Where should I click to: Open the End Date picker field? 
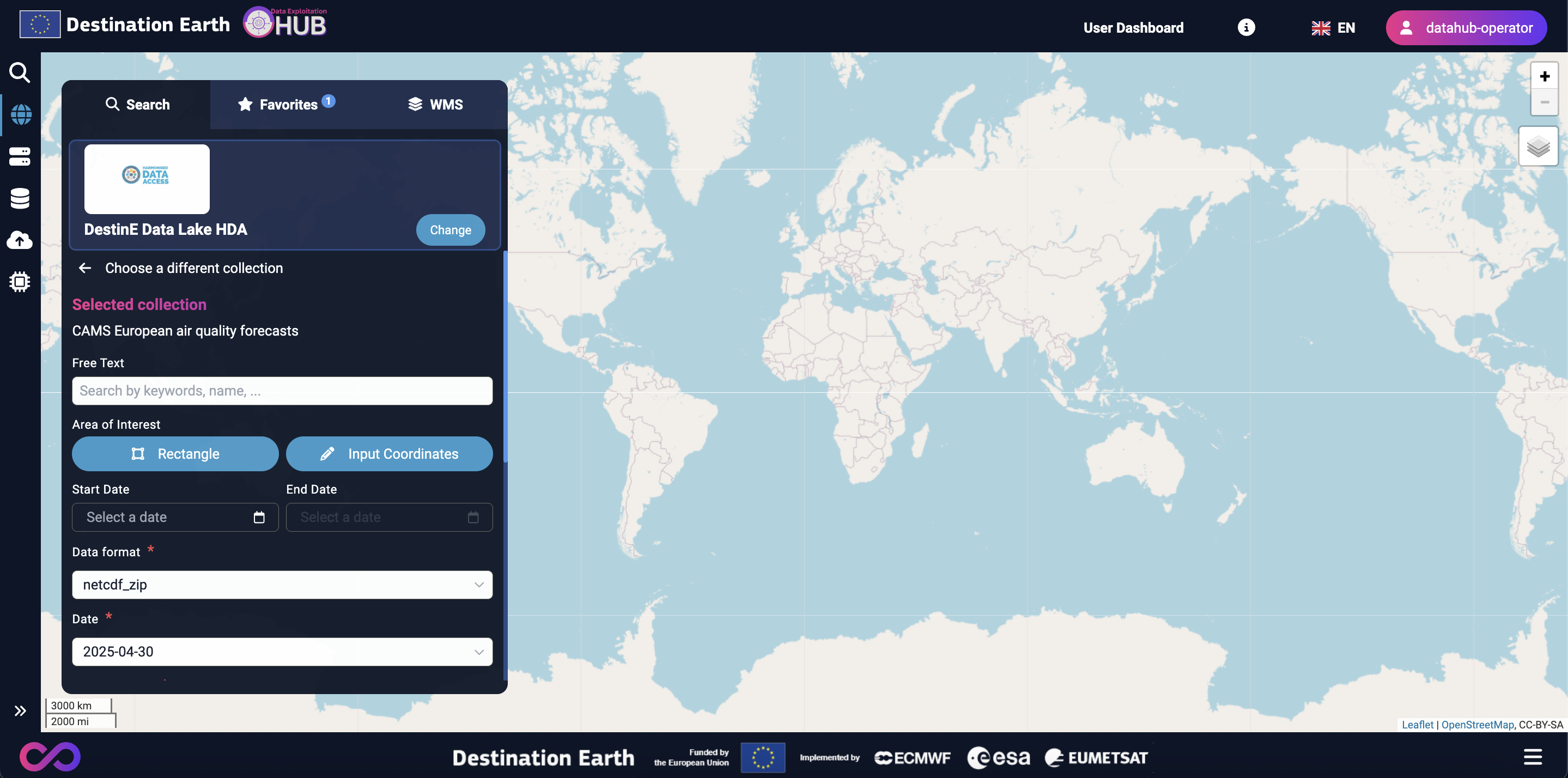click(x=389, y=517)
